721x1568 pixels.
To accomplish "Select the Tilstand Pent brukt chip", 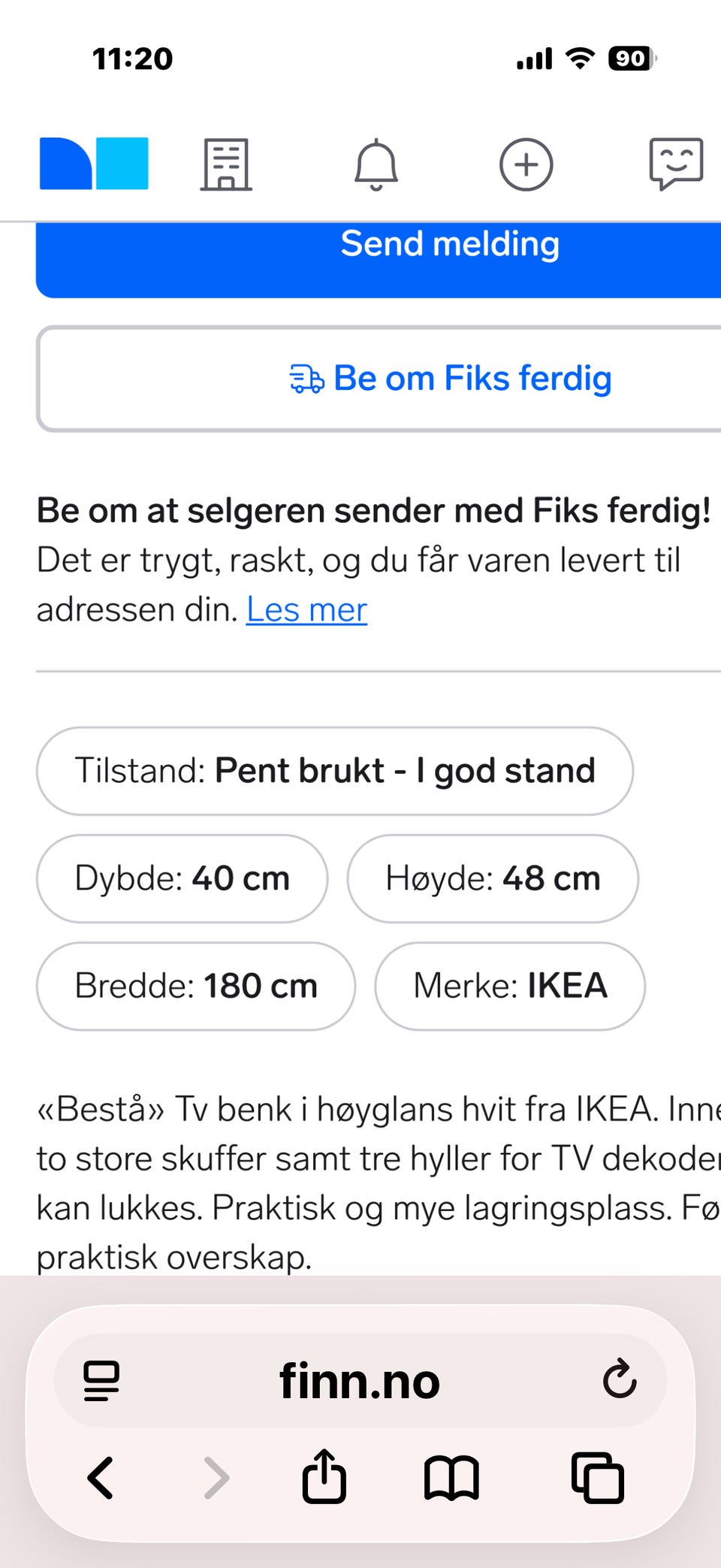I will pos(334,771).
